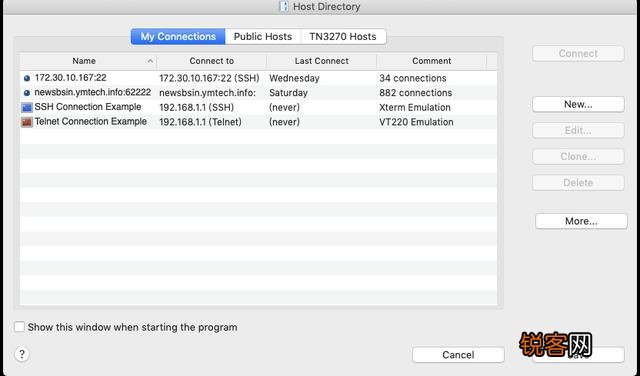Open the TN3270 Hosts tab
Screen dimensions: 640x376
pos(343,36)
